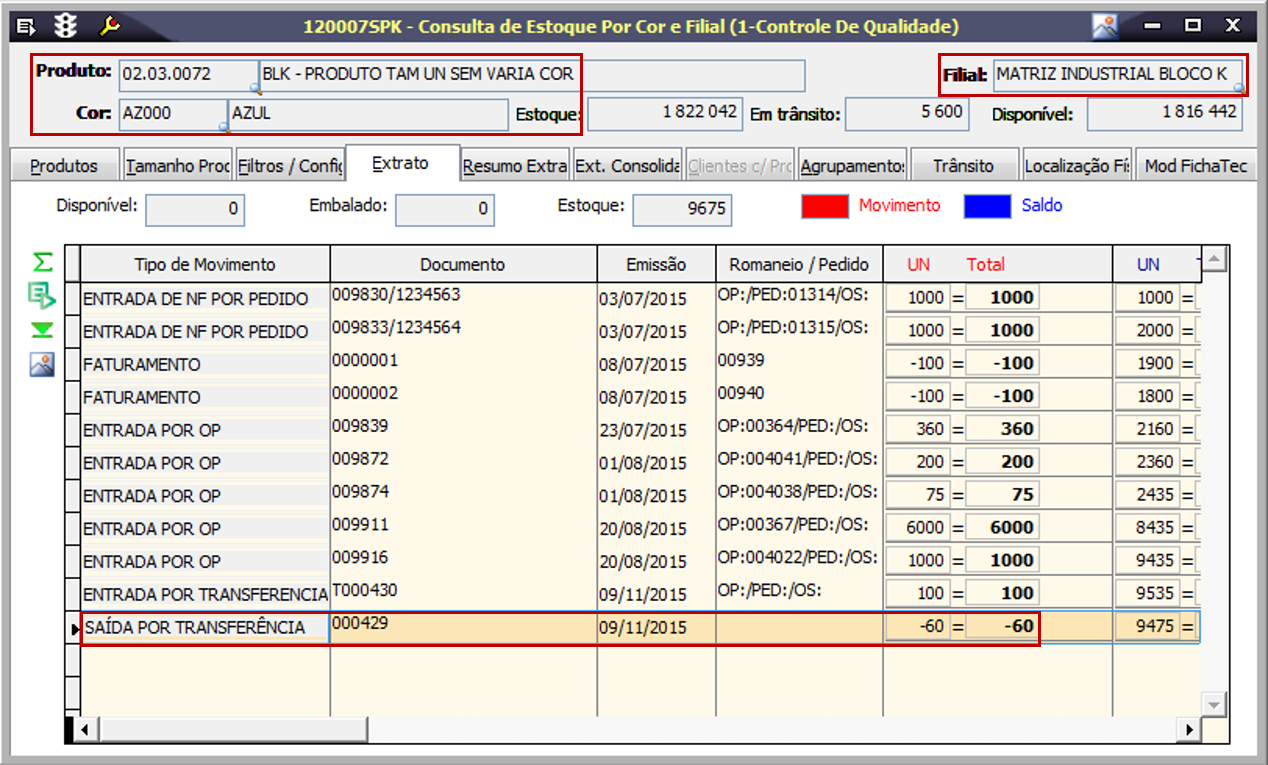1268x765 pixels.
Task: Open the Trânsito tab
Action: coord(962,166)
